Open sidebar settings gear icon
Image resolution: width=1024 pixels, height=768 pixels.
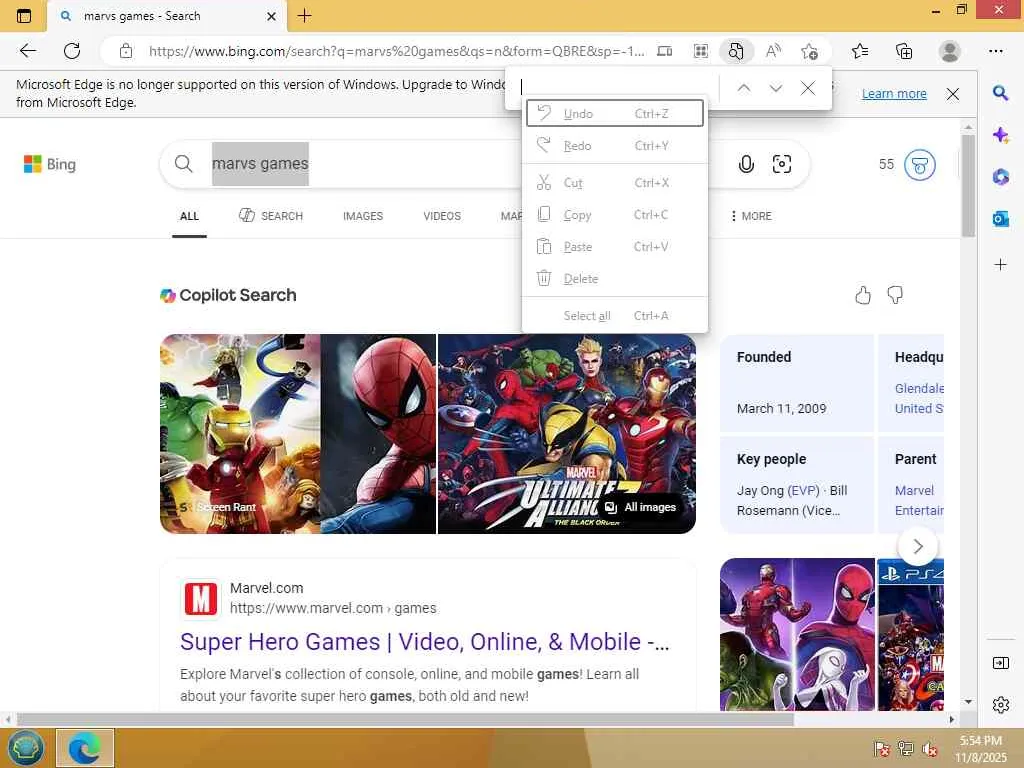pyautogui.click(x=1000, y=705)
